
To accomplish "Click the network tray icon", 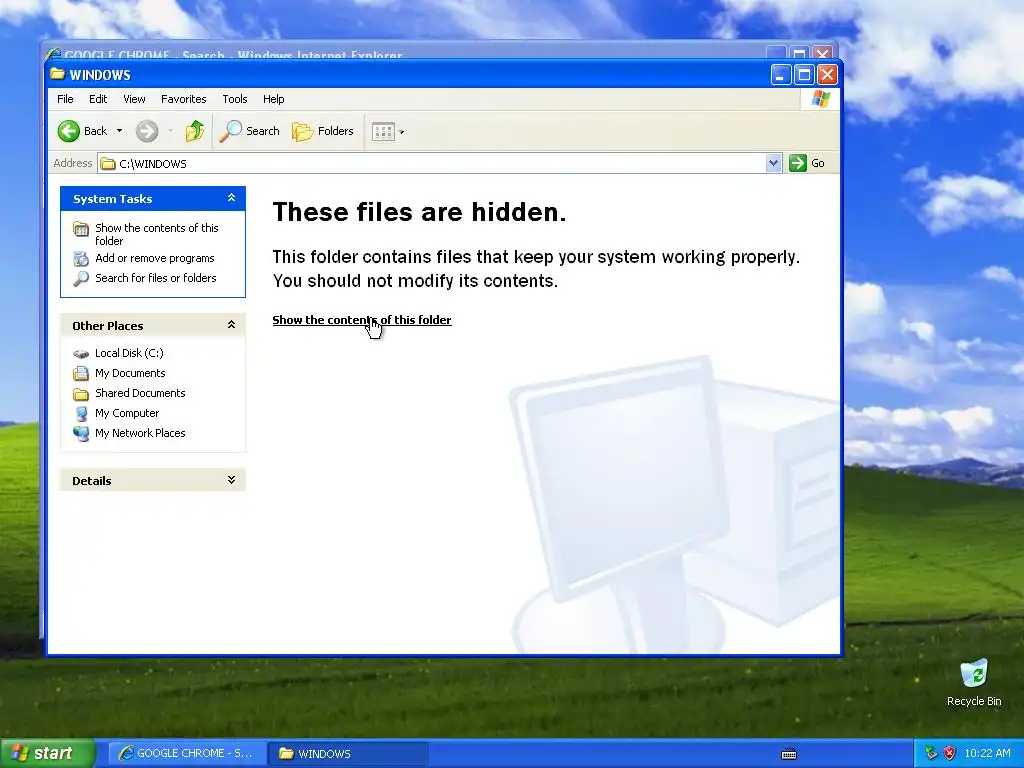I will point(931,754).
